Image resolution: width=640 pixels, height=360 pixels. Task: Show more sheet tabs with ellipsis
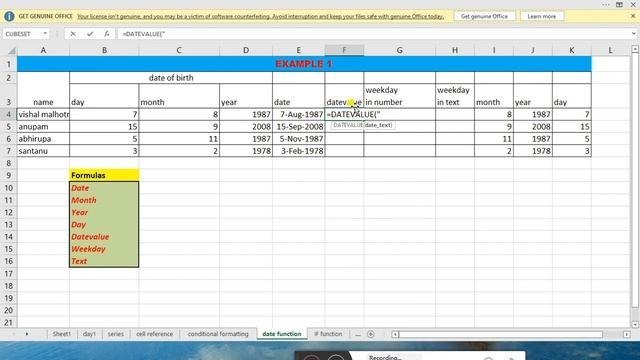pyautogui.click(x=358, y=335)
